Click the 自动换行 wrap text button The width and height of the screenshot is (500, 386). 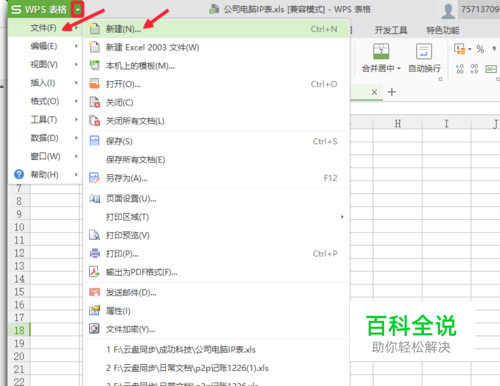click(424, 58)
